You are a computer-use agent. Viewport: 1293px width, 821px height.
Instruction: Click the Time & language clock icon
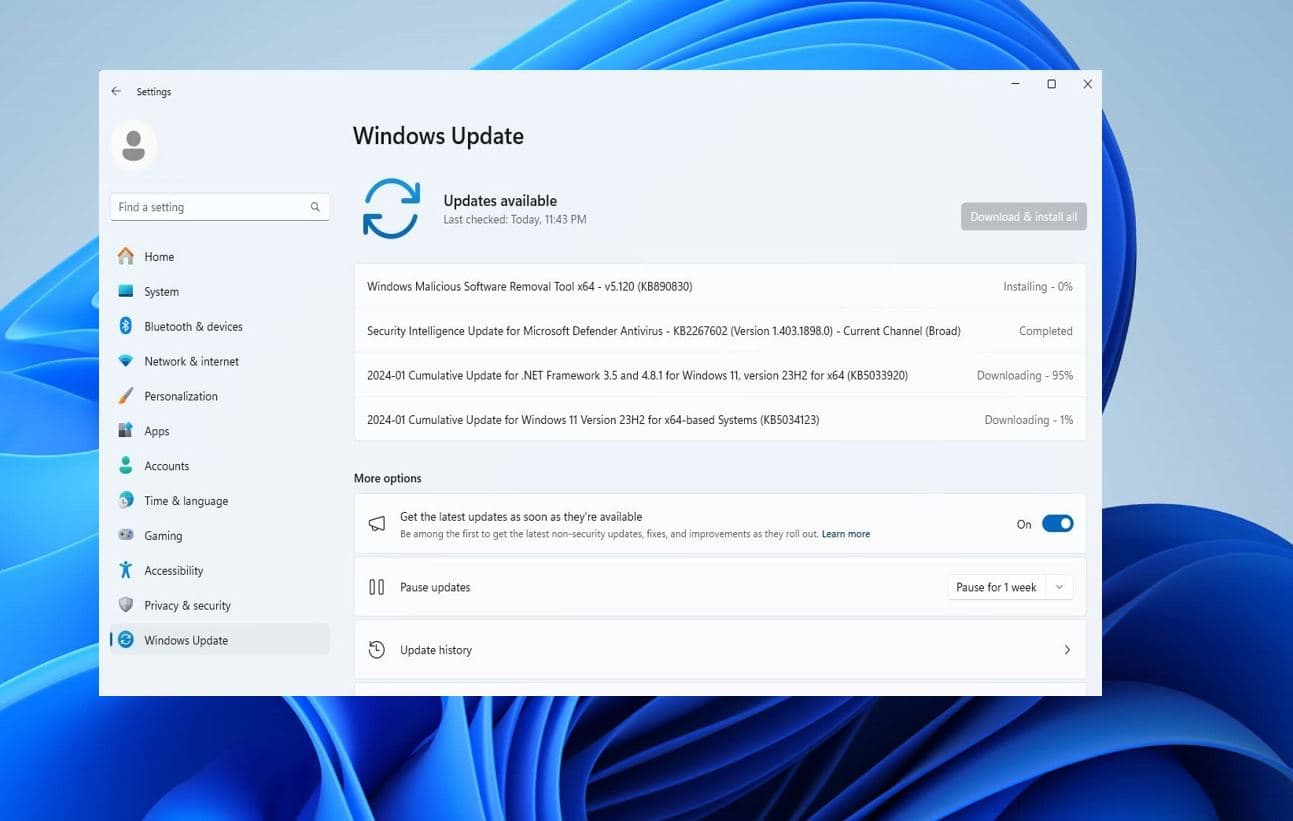(x=127, y=500)
